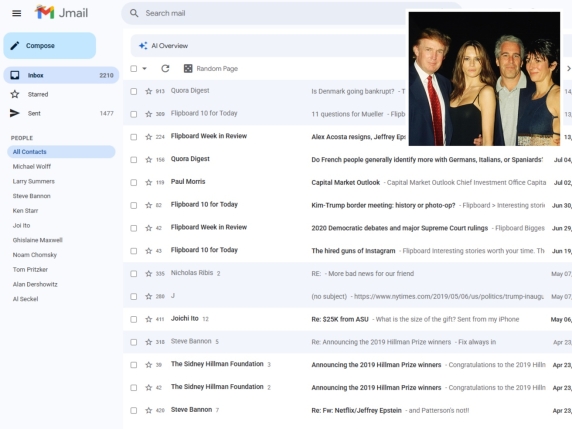
Task: Open the select dropdown arrow
Action: pos(144,69)
